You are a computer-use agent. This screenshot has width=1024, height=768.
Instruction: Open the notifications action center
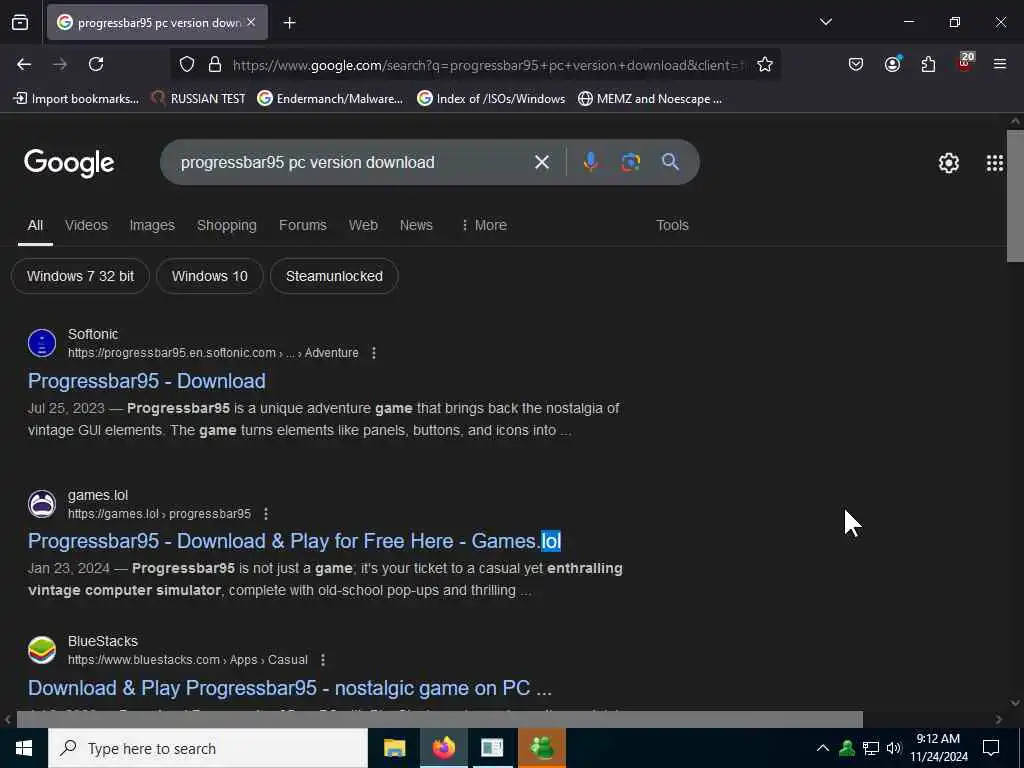click(x=991, y=748)
